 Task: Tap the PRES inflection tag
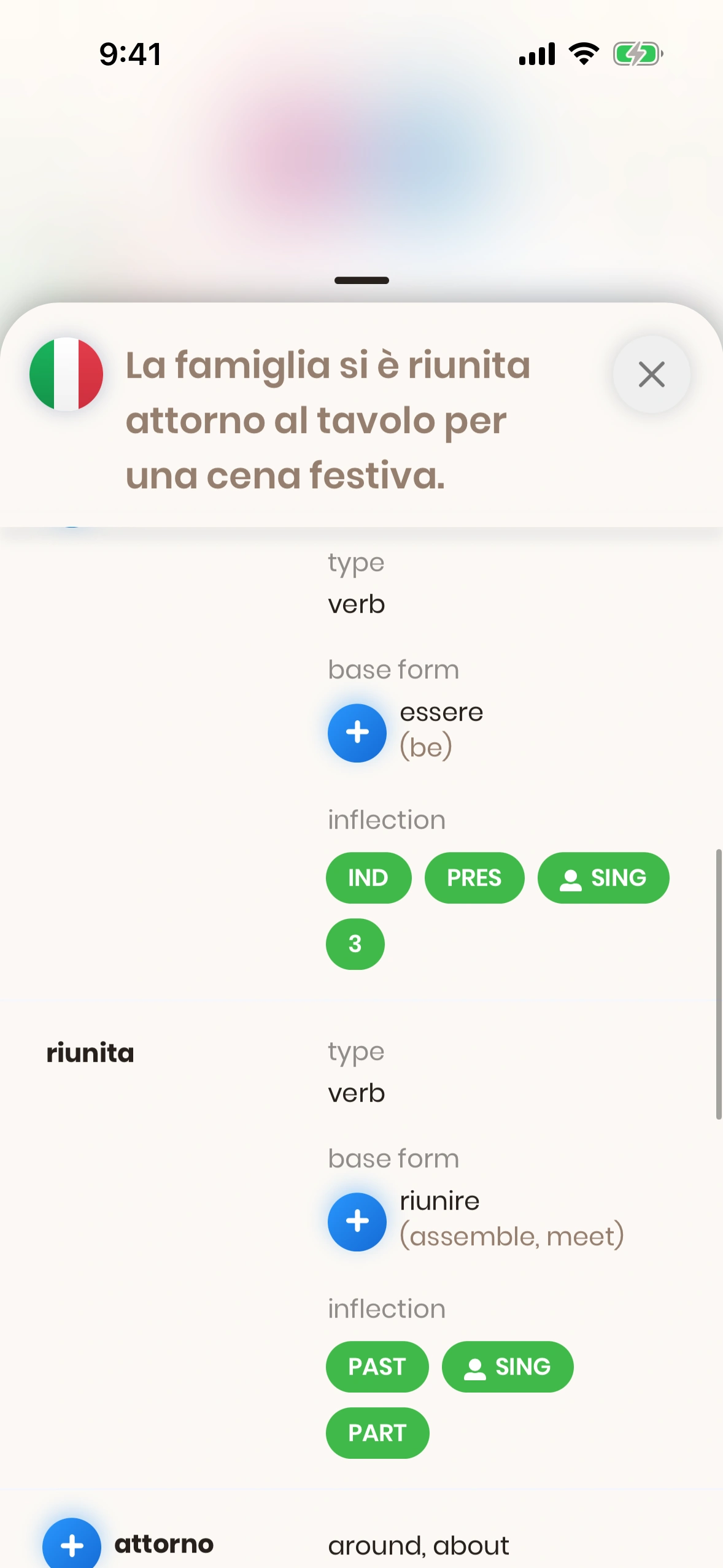(474, 878)
